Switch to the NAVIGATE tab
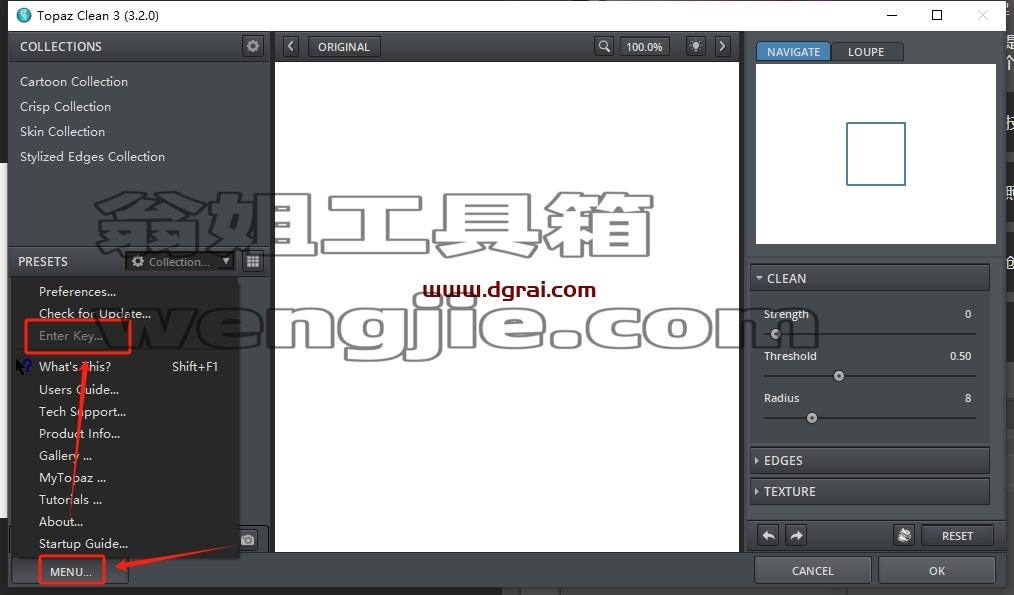Screen dimensions: 1014x595 (793, 52)
